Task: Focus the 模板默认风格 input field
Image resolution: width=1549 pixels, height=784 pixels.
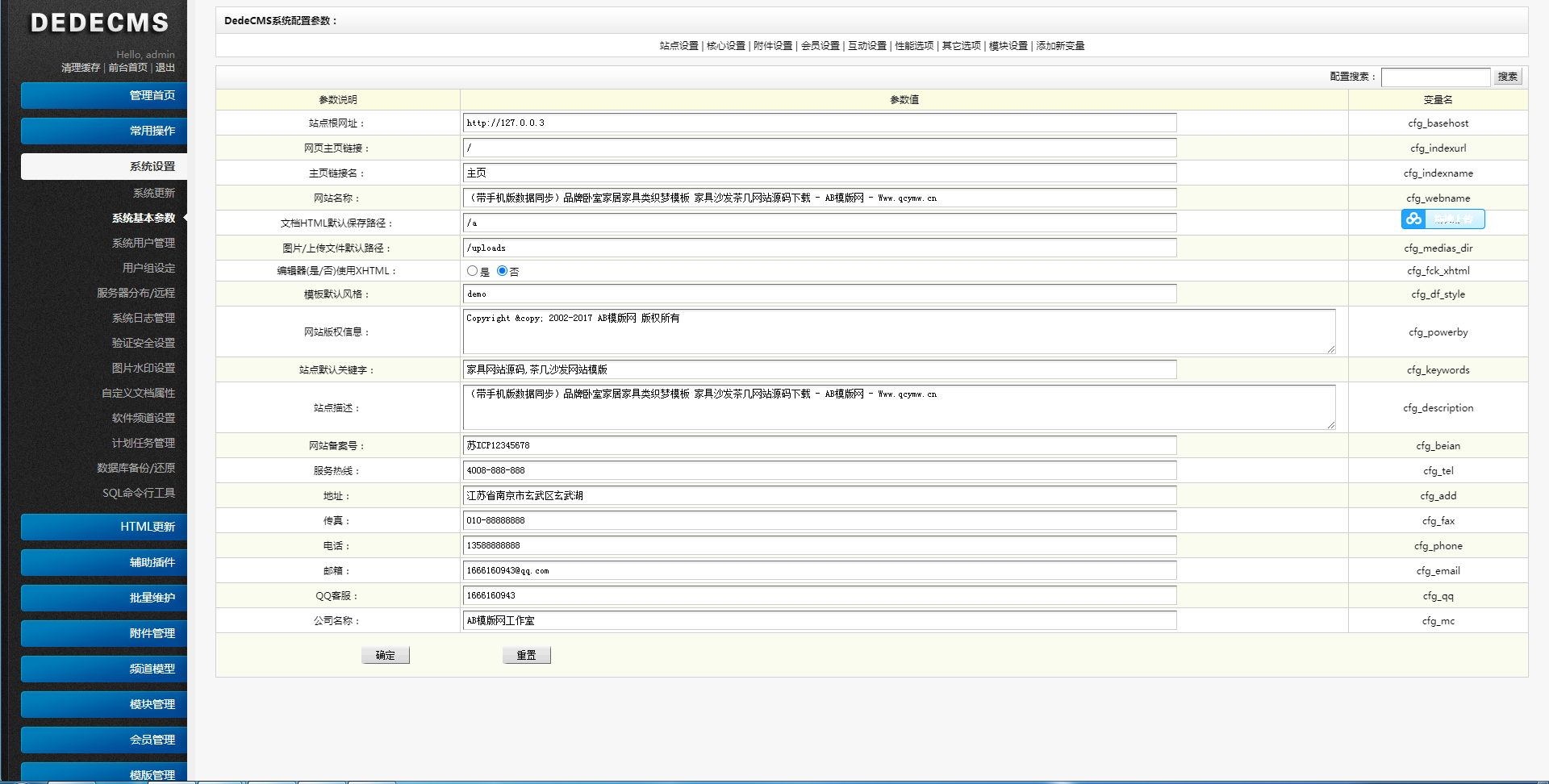Action: [820, 294]
